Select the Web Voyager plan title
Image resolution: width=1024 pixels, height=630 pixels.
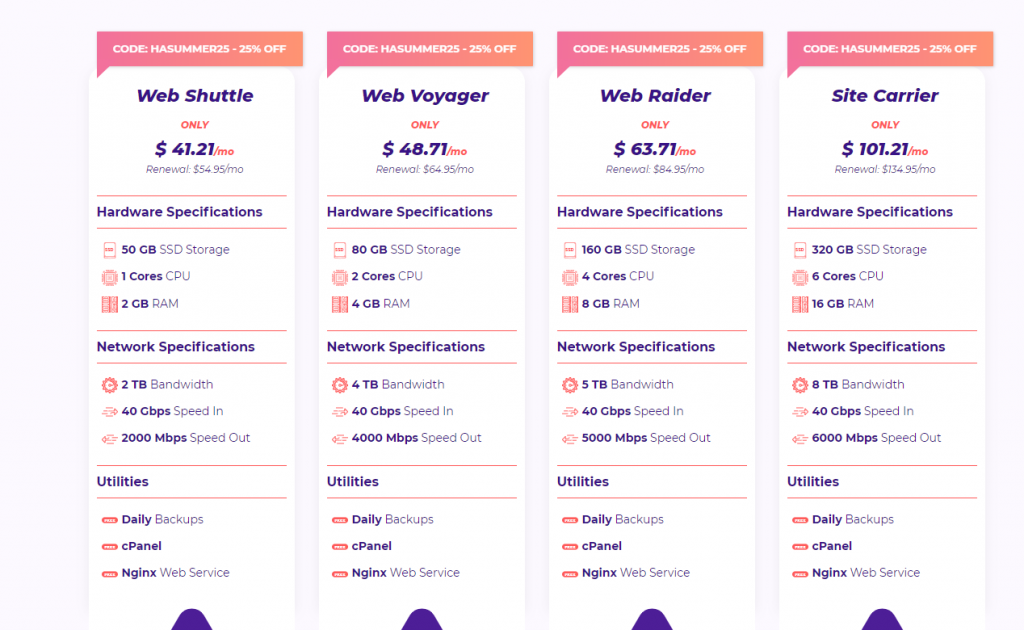424,95
